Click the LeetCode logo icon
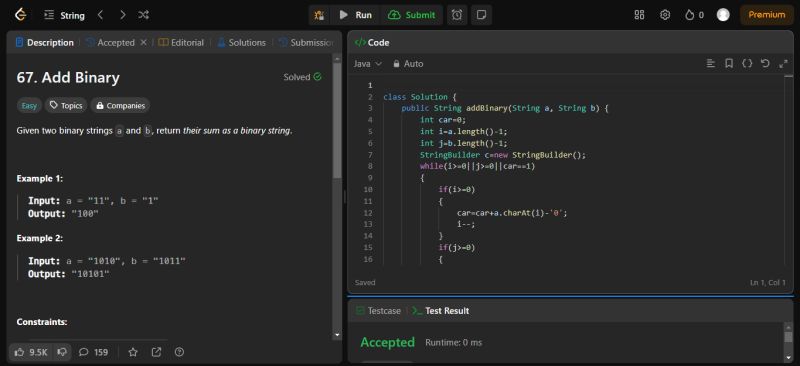The height and width of the screenshot is (366, 800). [x=20, y=15]
